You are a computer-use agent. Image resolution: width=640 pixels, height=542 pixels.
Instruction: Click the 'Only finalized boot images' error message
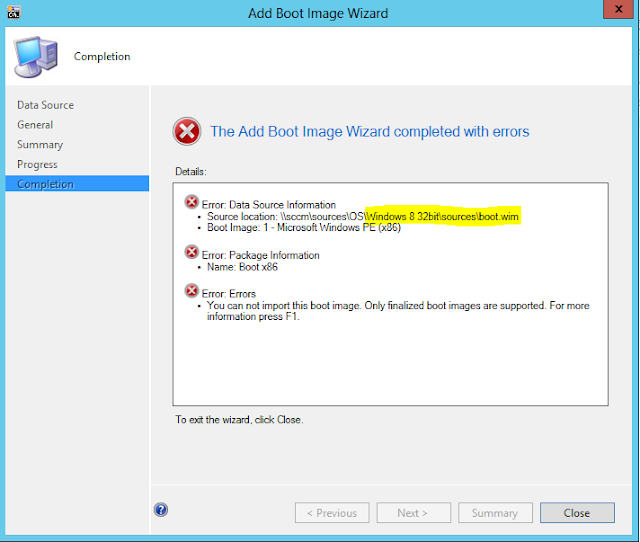[x=398, y=311]
